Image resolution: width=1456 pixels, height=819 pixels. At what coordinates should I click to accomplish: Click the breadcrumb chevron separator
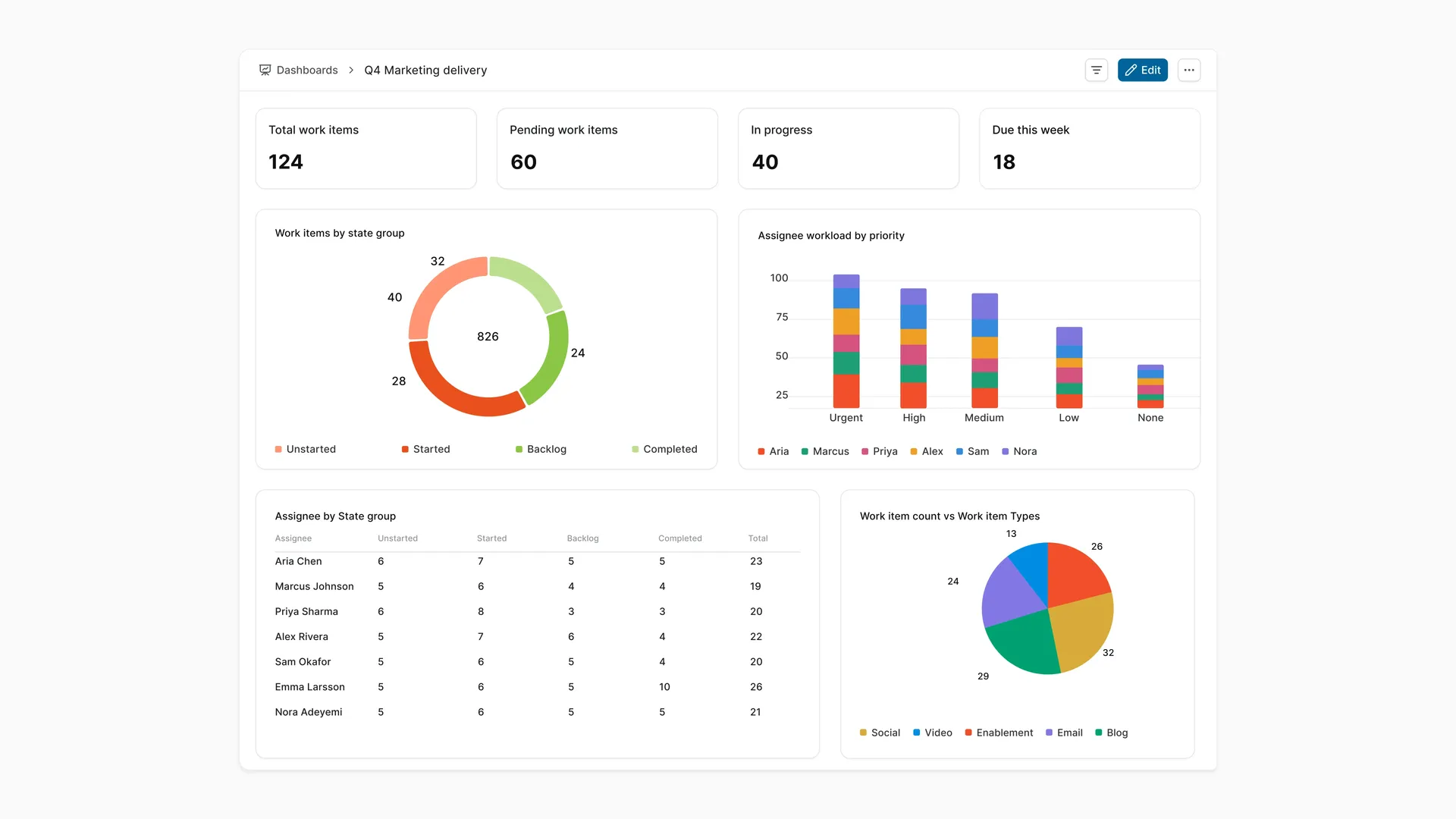351,70
